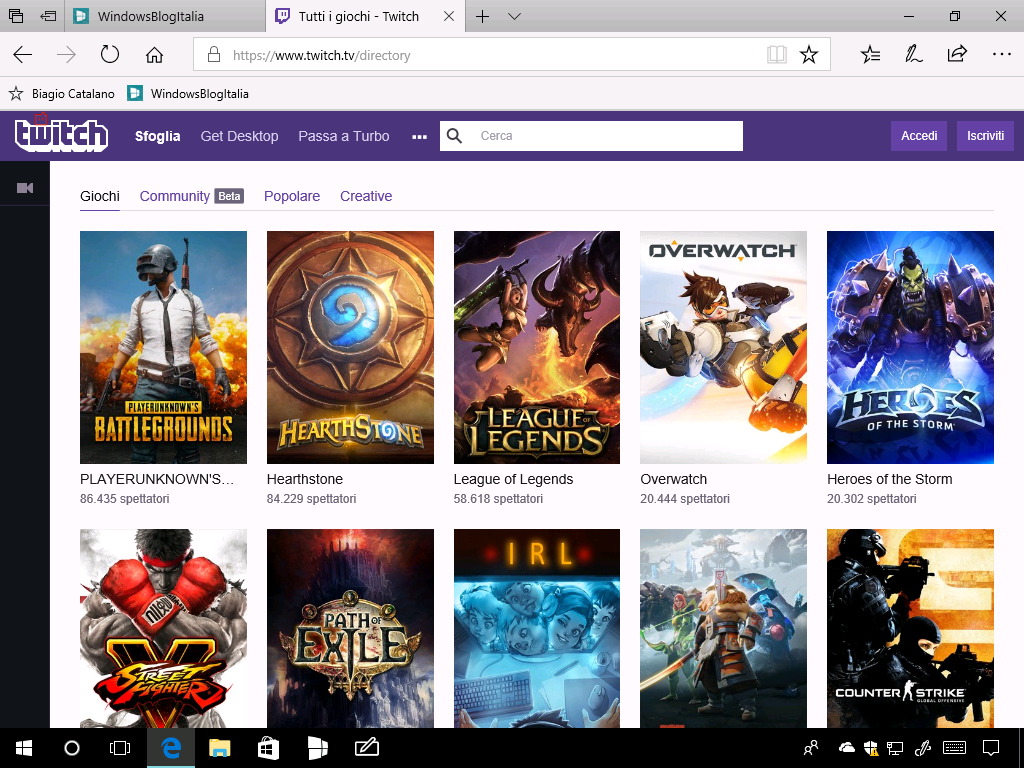The width and height of the screenshot is (1024, 768).
Task: Open Cortana circle icon
Action: (x=72, y=748)
